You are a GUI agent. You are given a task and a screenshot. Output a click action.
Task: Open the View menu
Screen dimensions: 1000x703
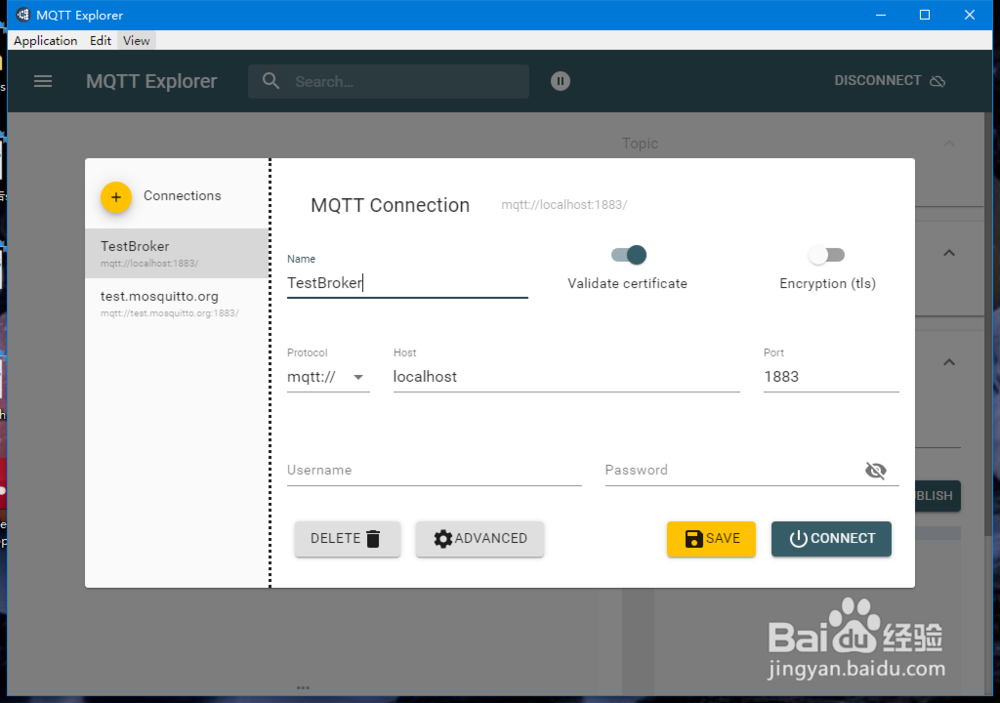(136, 40)
